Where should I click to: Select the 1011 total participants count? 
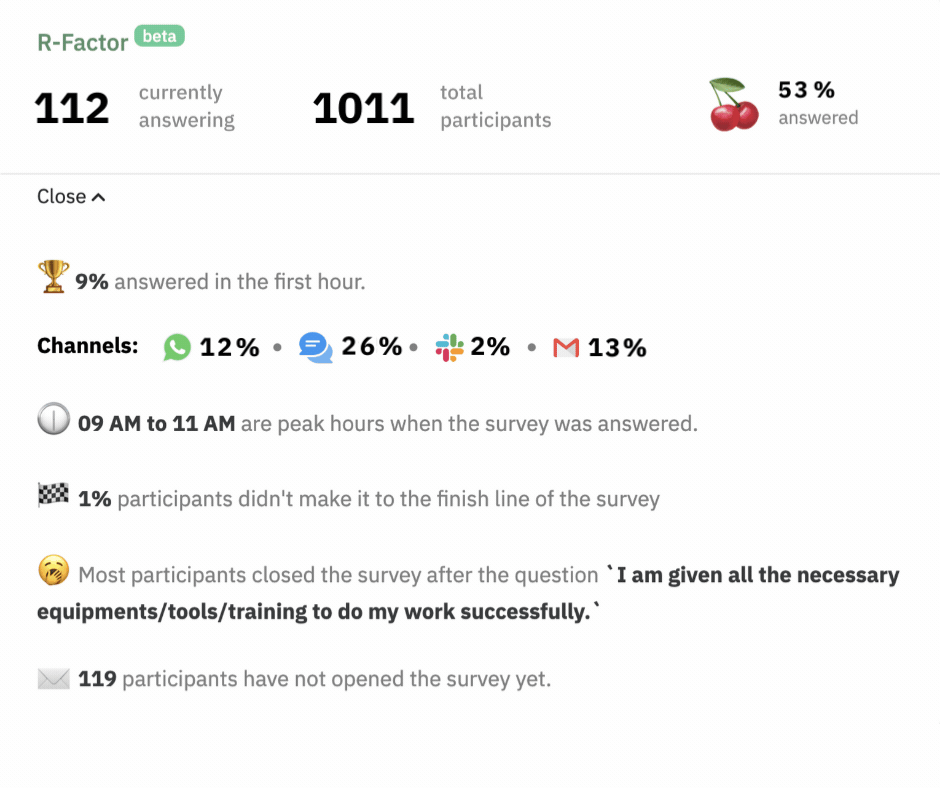pyautogui.click(x=363, y=105)
